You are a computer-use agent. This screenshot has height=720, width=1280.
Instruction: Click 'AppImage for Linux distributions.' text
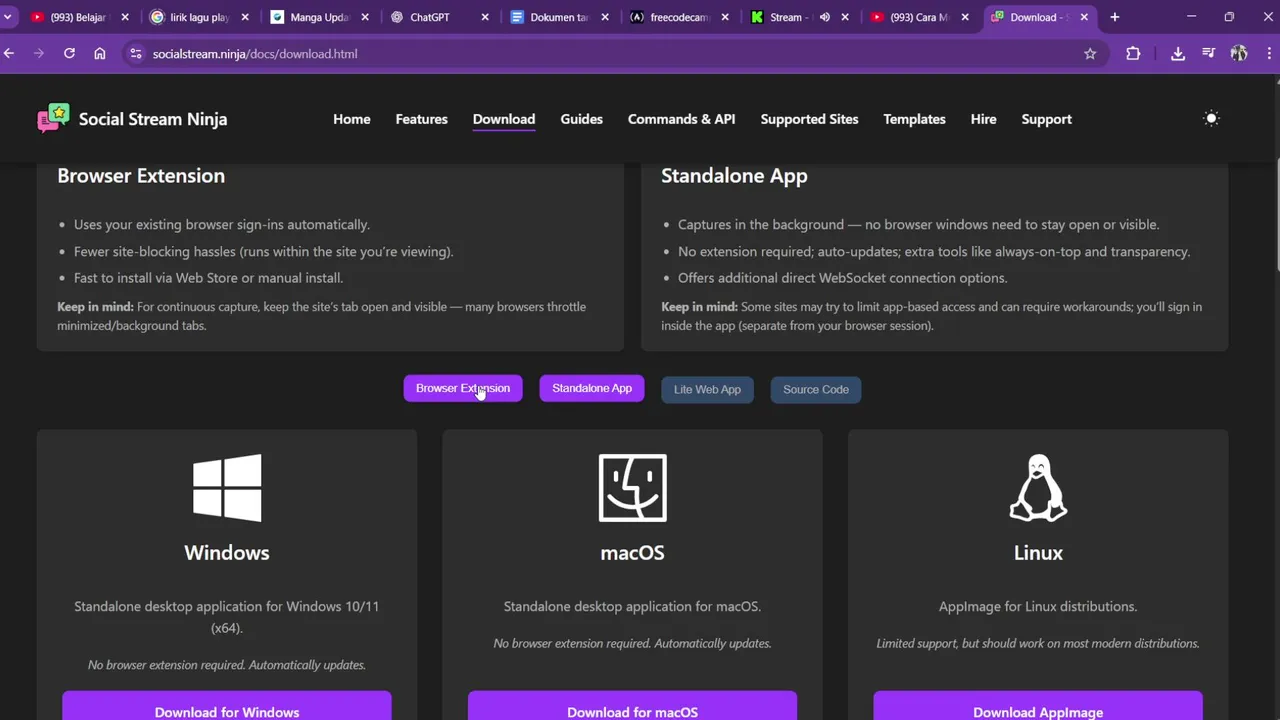click(1038, 606)
